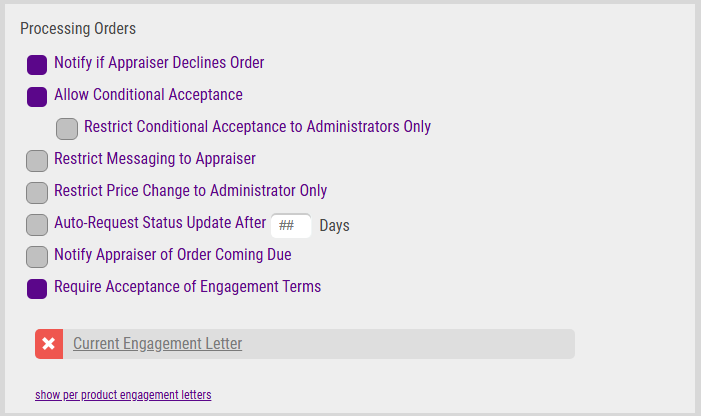Click the Require Acceptance of Engagement Terms label
701x416 pixels.
187,286
